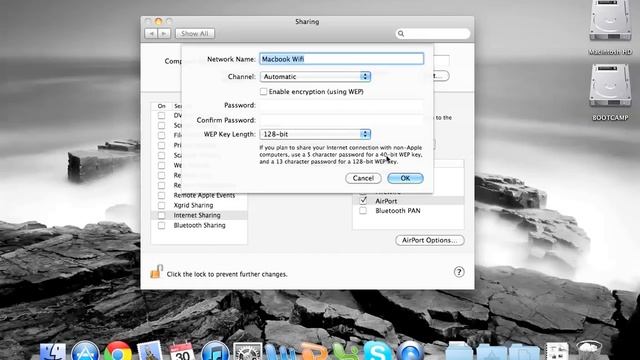Select the Xgrid Sharing service row
The width and height of the screenshot is (640, 360).
(x=199, y=205)
